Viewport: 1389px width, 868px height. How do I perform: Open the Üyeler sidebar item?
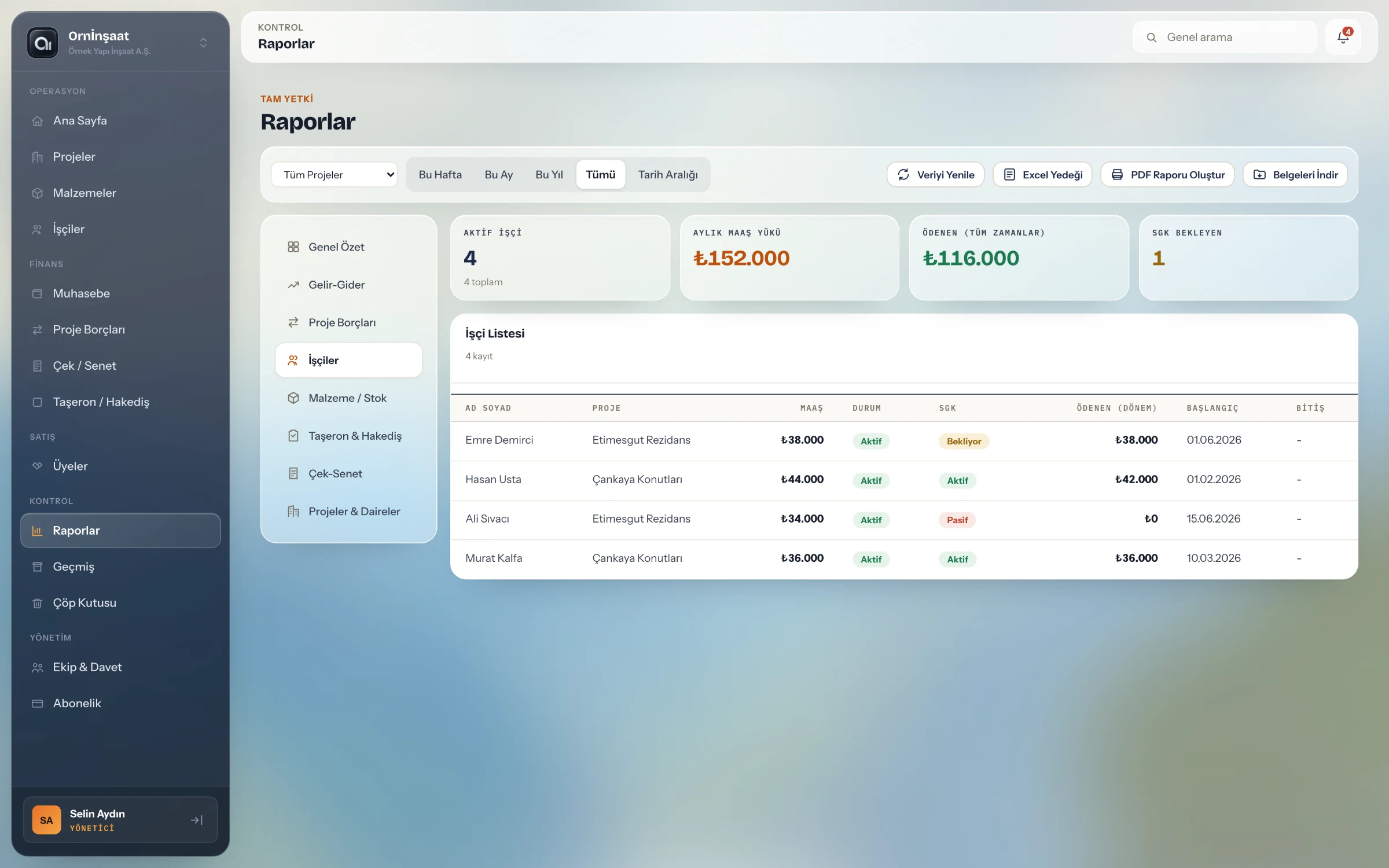point(120,466)
